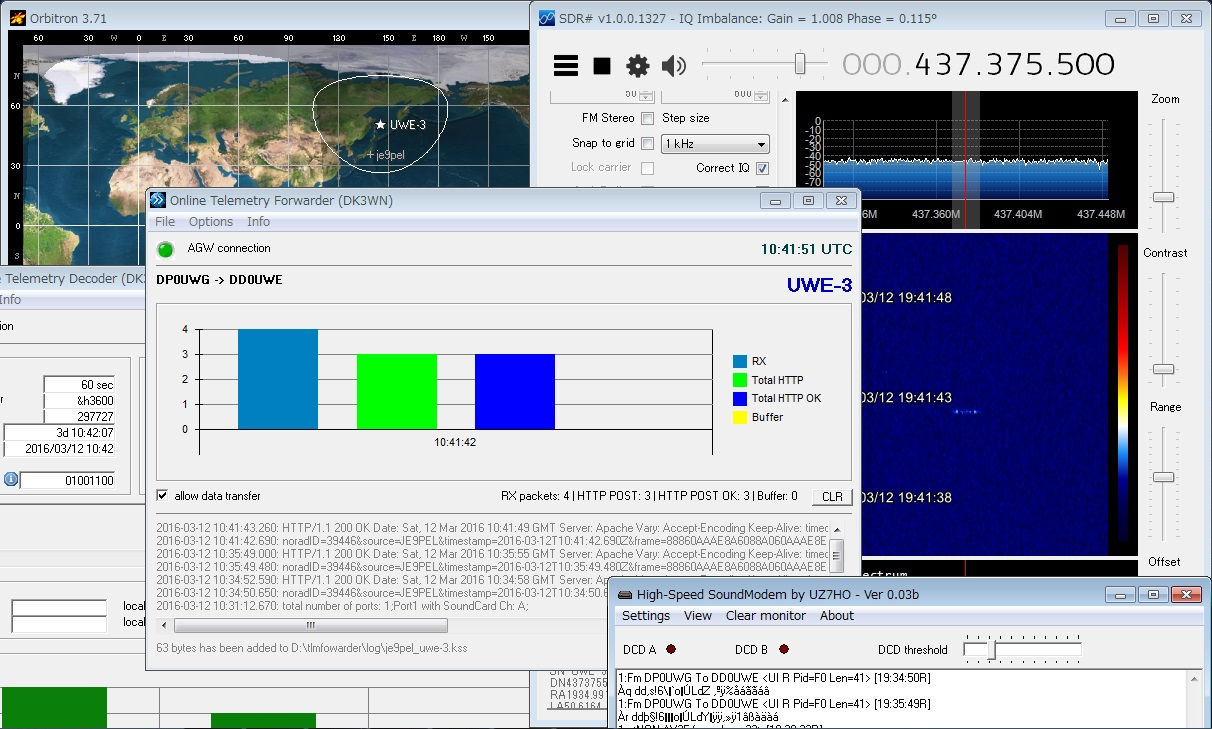This screenshot has width=1212, height=729.
Task: Click the UWE-3 star marker on Orbitron map
Action: [x=380, y=125]
